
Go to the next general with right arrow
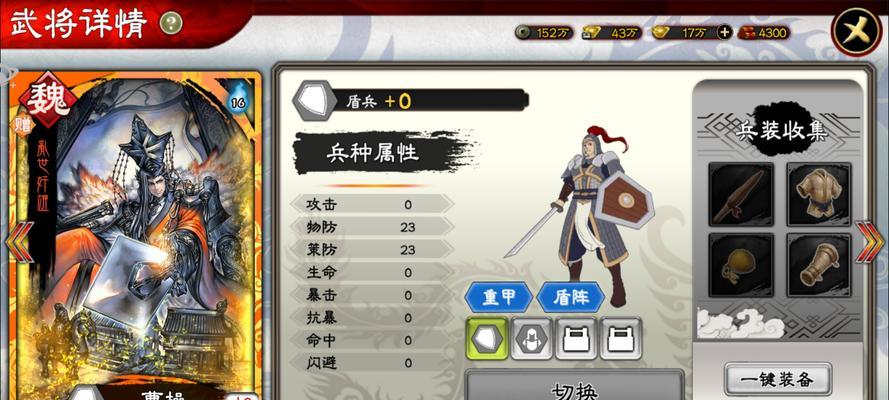(x=870, y=242)
